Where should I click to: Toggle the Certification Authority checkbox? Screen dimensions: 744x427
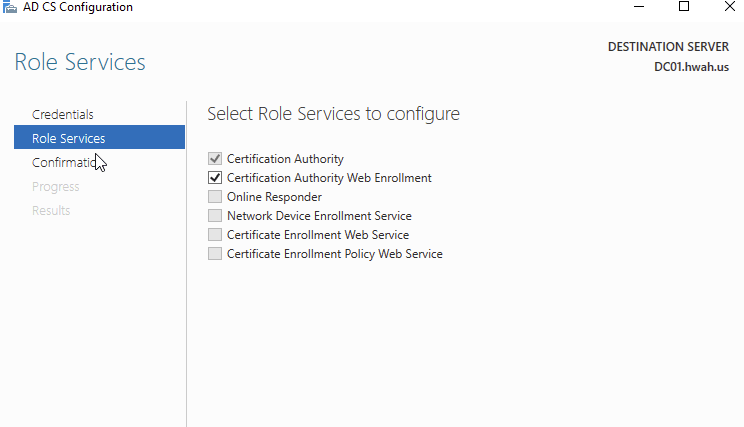(215, 159)
